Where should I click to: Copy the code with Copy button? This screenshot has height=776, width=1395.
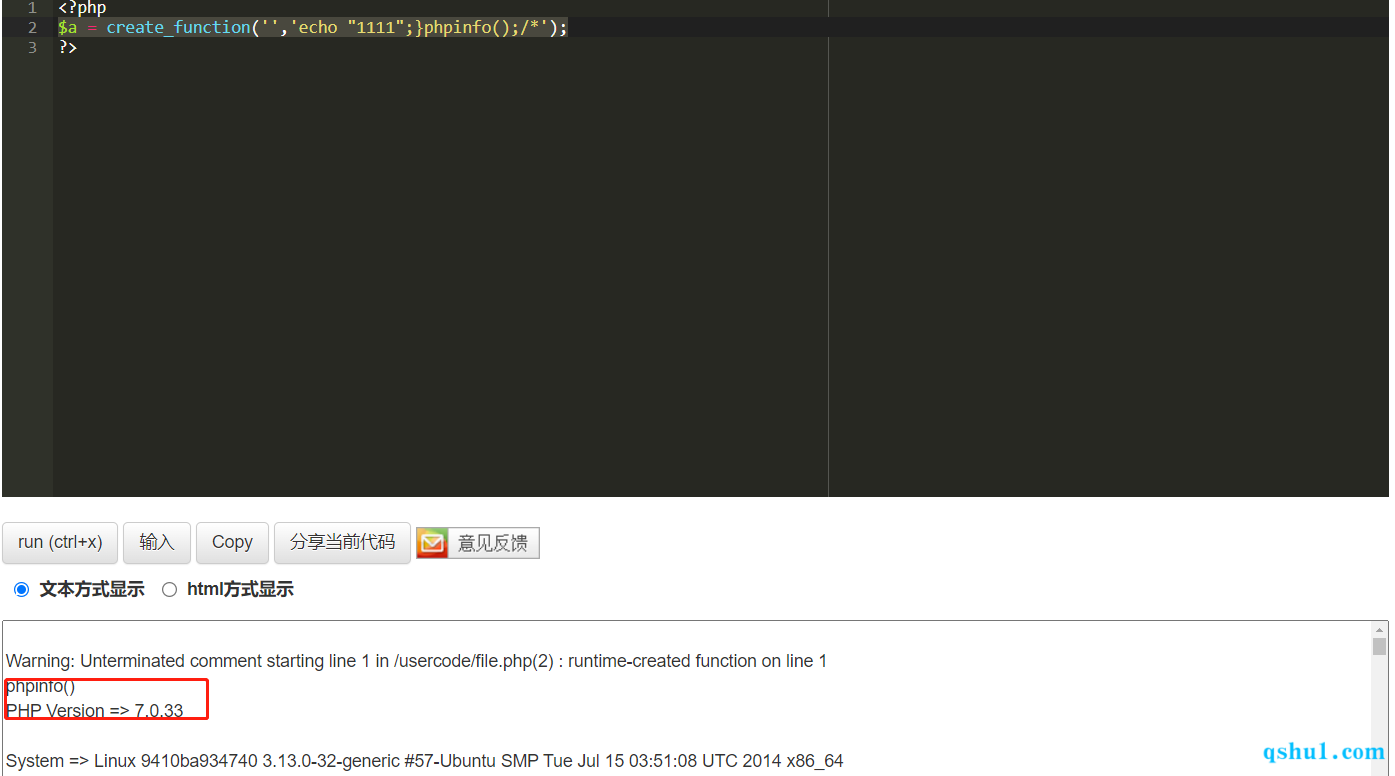(x=232, y=542)
